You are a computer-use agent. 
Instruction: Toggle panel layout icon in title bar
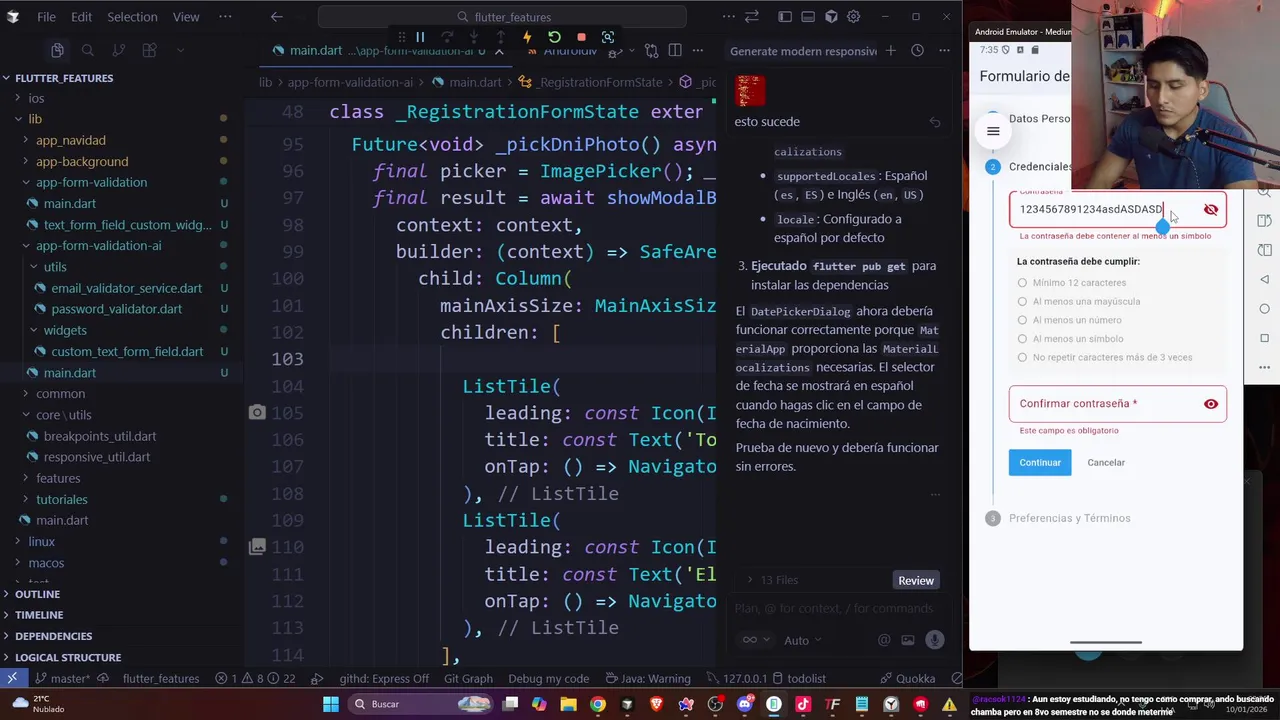tap(808, 17)
